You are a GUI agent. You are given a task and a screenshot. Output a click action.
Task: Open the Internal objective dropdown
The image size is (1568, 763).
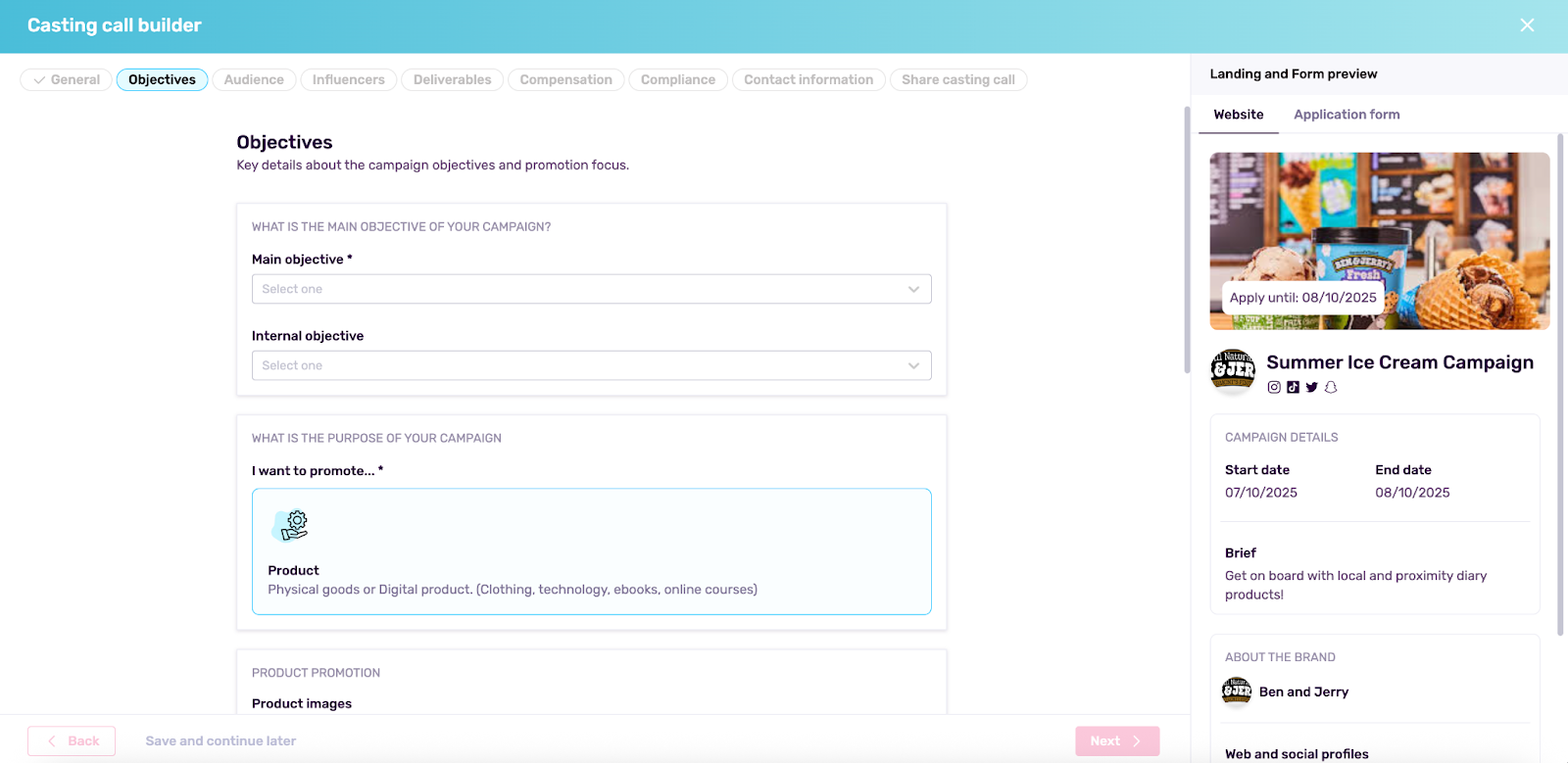pos(592,365)
